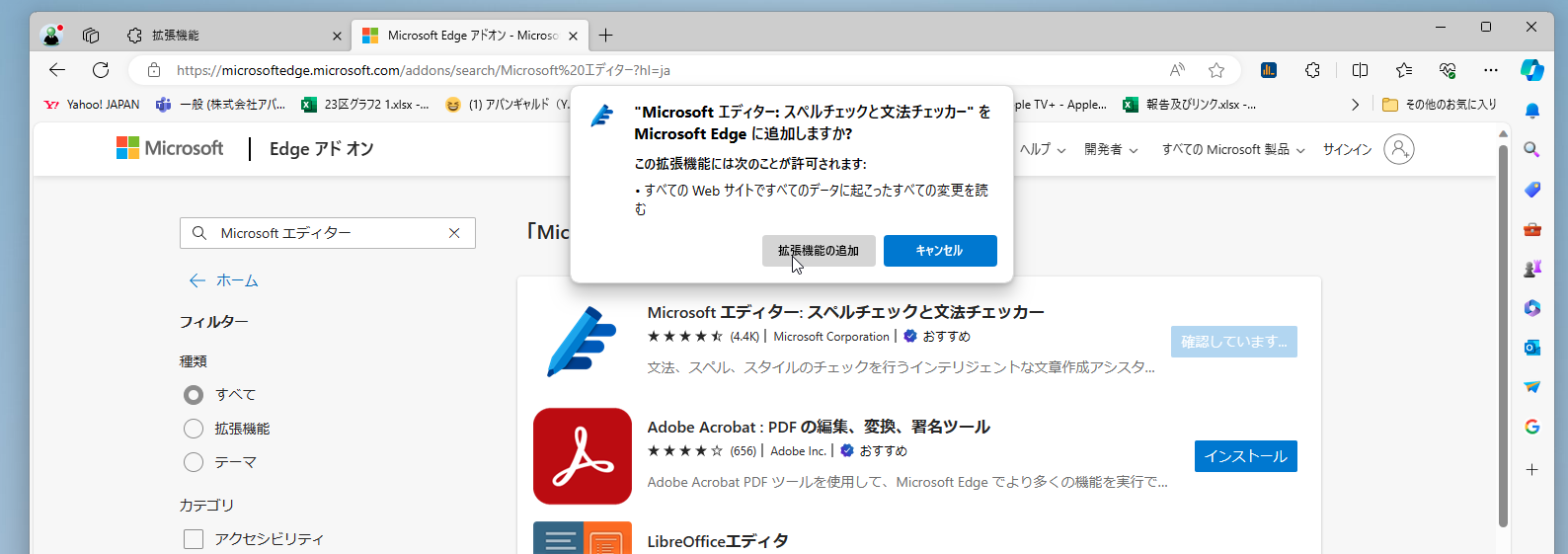Image resolution: width=1568 pixels, height=554 pixels.
Task: Select the すべて radio button
Action: 194,395
